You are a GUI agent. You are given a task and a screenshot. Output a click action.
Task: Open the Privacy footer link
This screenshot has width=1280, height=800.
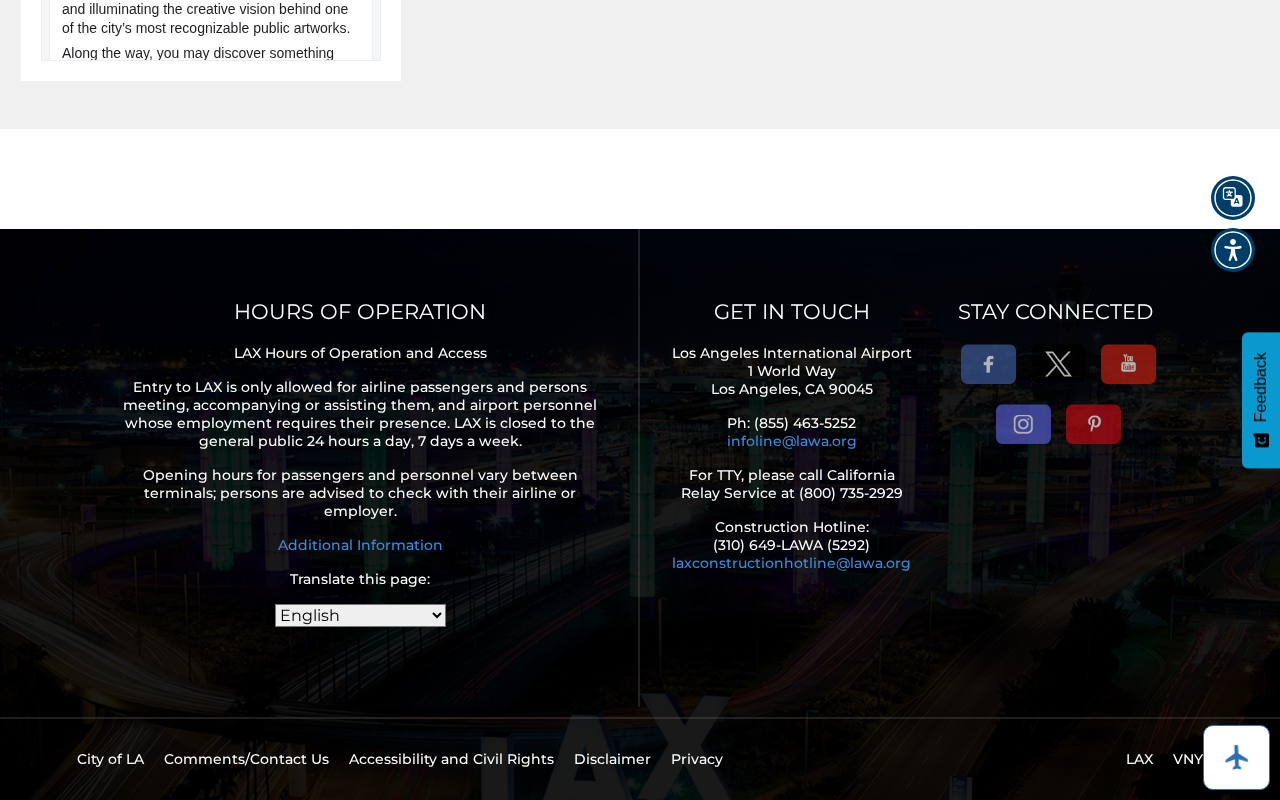click(x=697, y=759)
